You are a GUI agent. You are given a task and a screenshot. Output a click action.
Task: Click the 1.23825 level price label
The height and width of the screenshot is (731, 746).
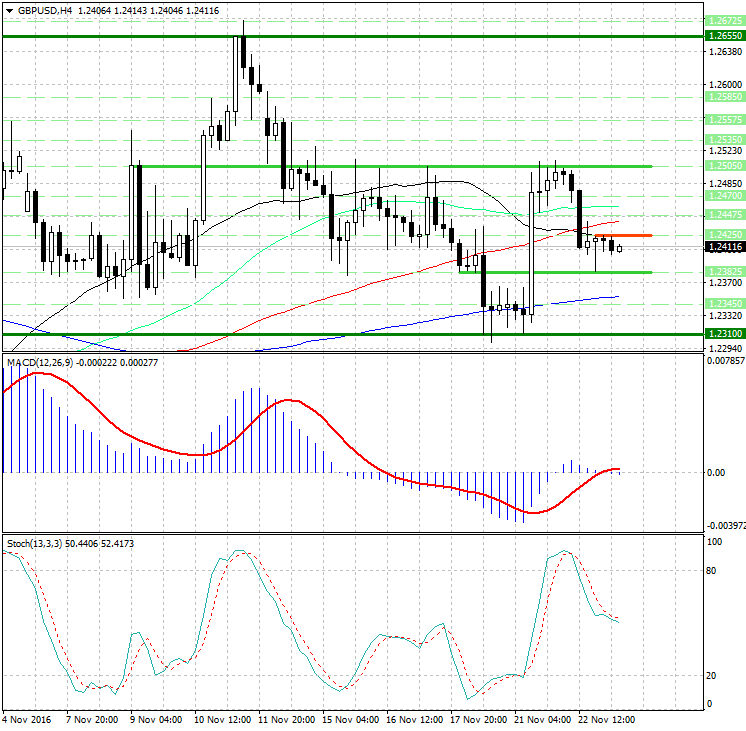[x=724, y=272]
